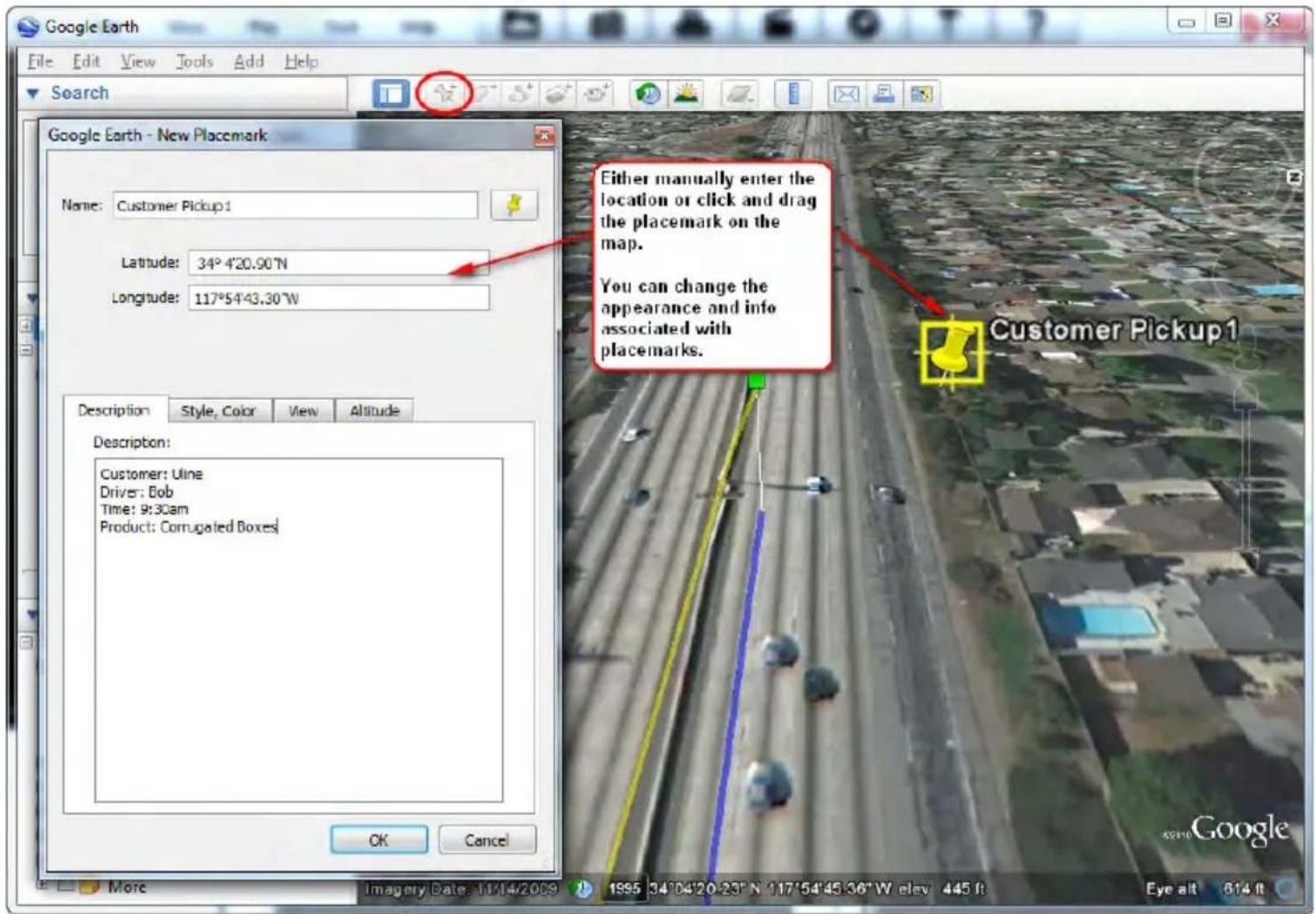Image resolution: width=1316 pixels, height=914 pixels.
Task: Click the Record a Tour toolbar icon
Action: pyautogui.click(x=596, y=93)
